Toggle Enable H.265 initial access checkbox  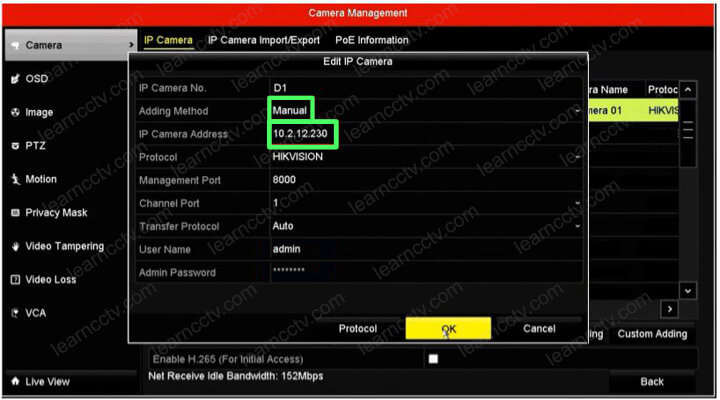(x=433, y=358)
